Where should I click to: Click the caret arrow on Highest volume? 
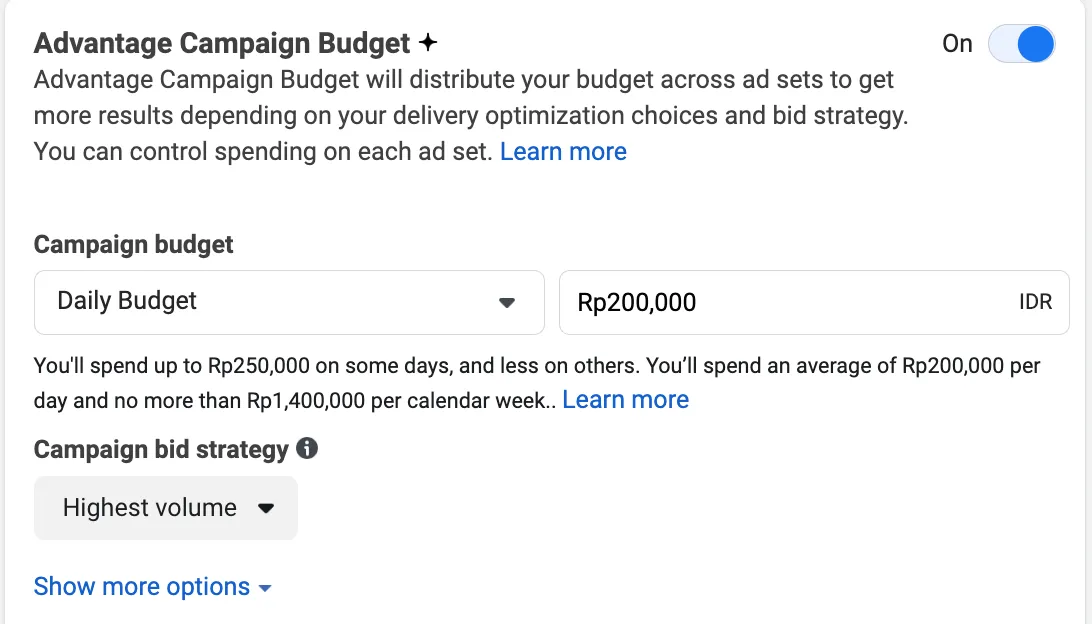click(x=265, y=508)
